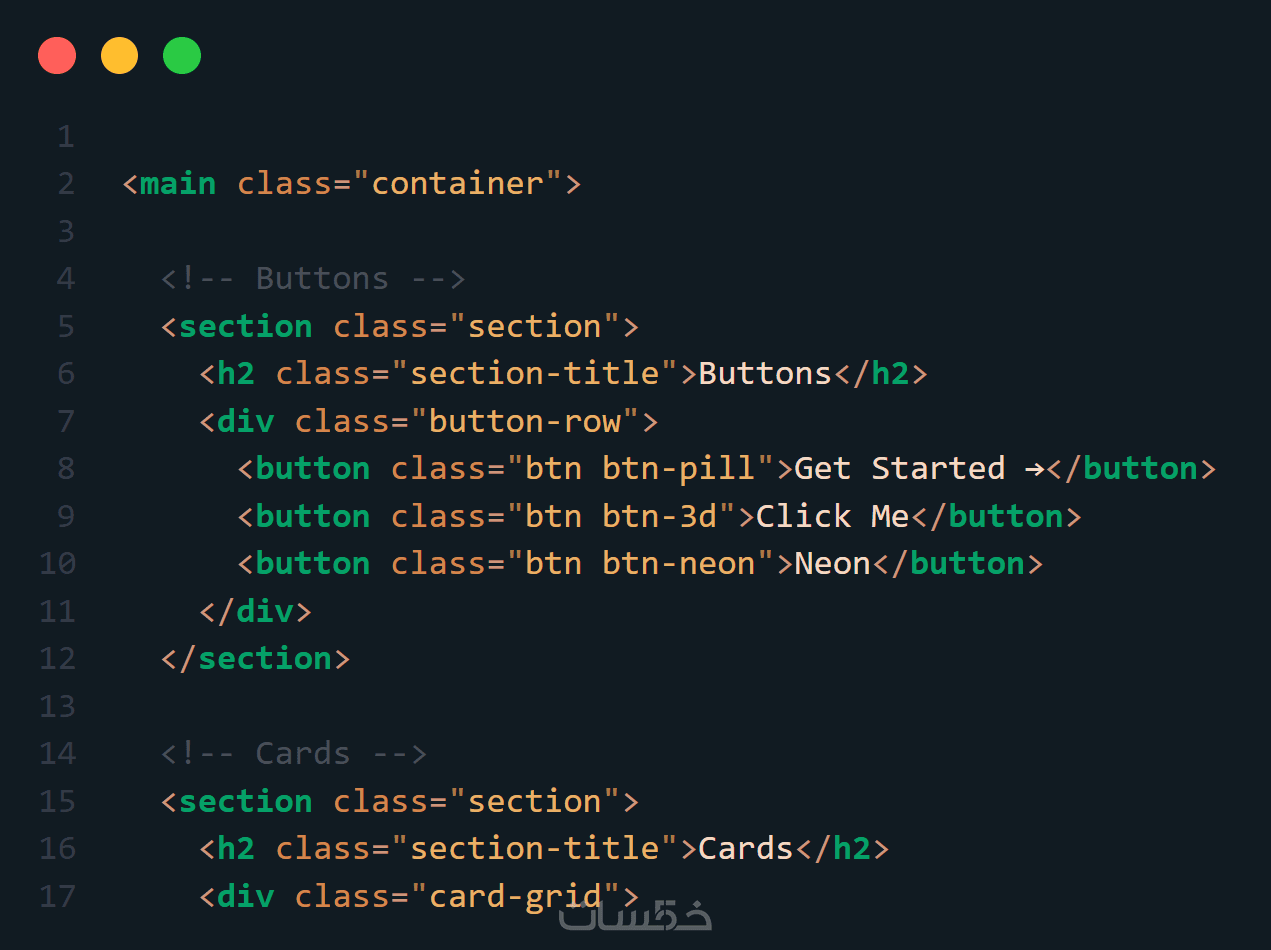Click line number 17 in the gutter

tap(57, 896)
